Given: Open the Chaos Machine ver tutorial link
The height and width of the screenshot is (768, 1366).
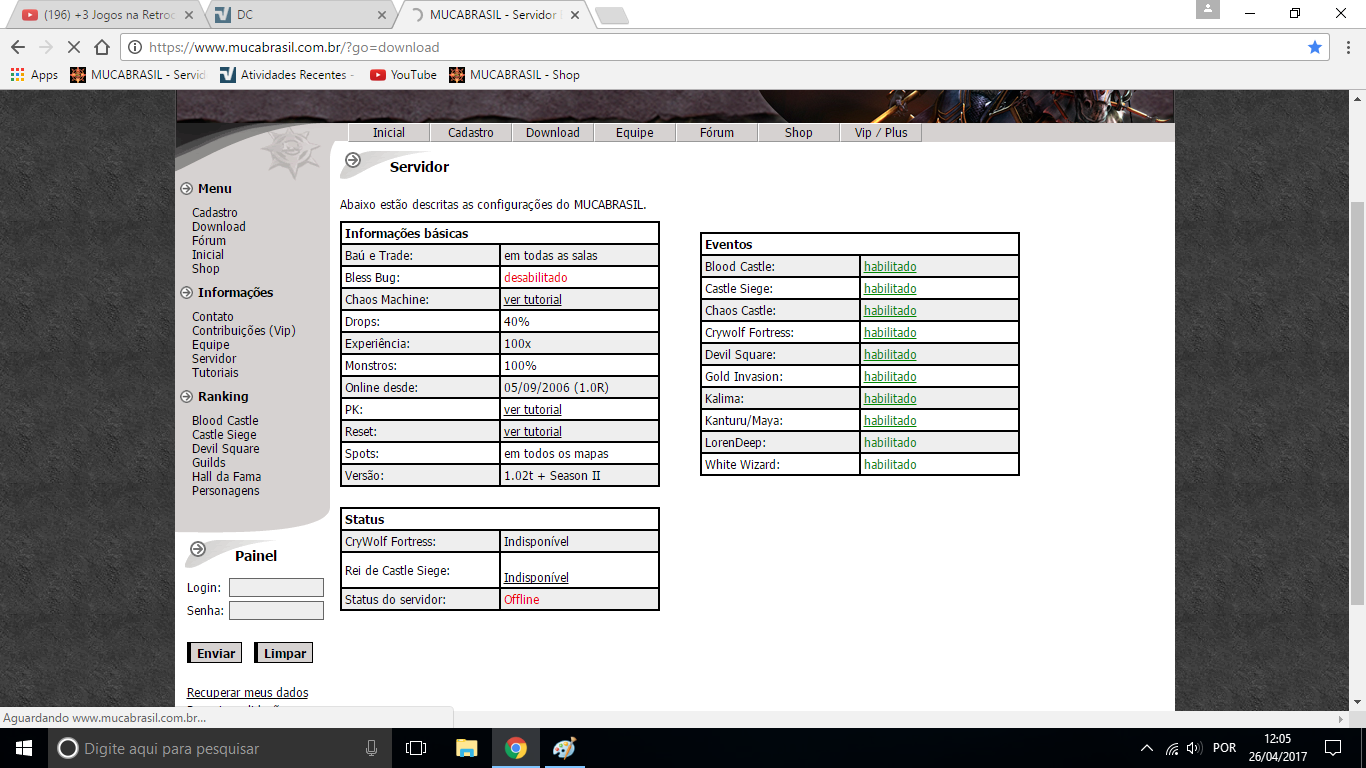Looking at the screenshot, I should [532, 300].
